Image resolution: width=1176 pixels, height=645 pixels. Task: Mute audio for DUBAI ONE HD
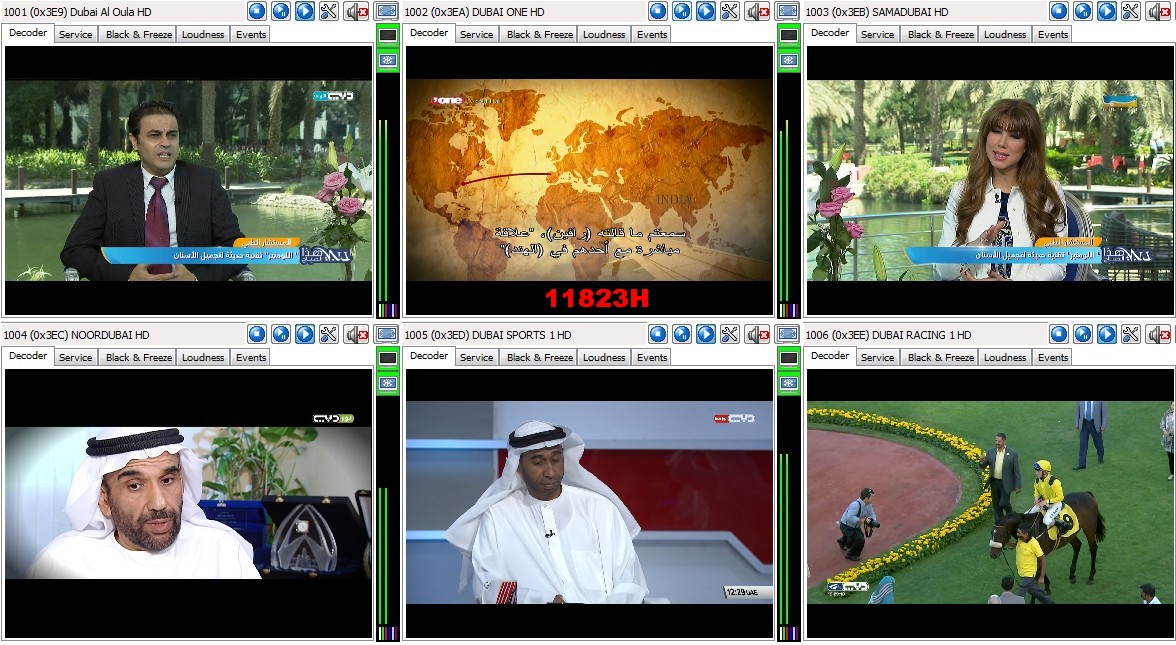[758, 11]
